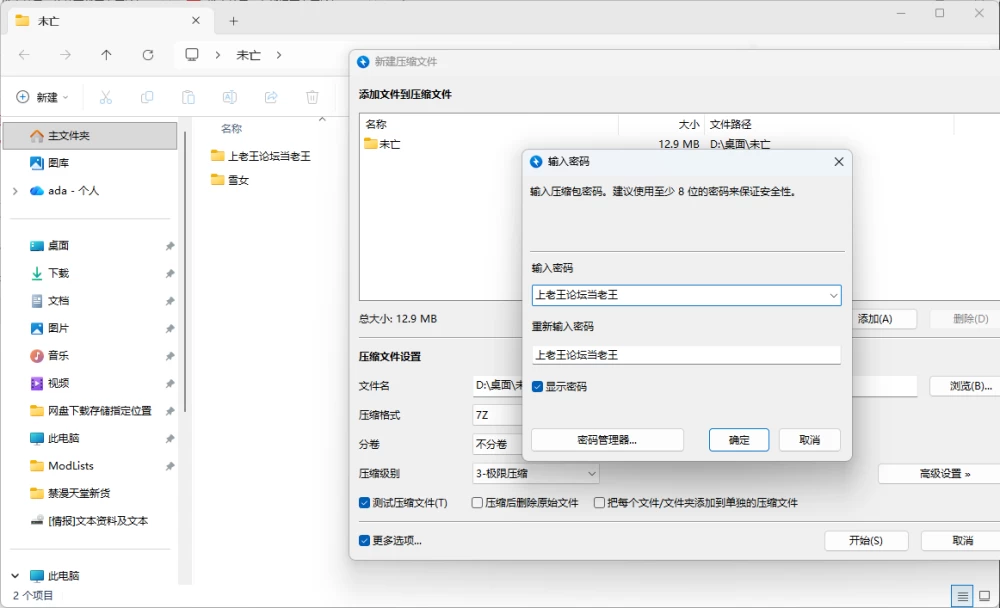This screenshot has width=1000, height=608.
Task: Add a new Explorer tab with plus button
Action: point(233,21)
